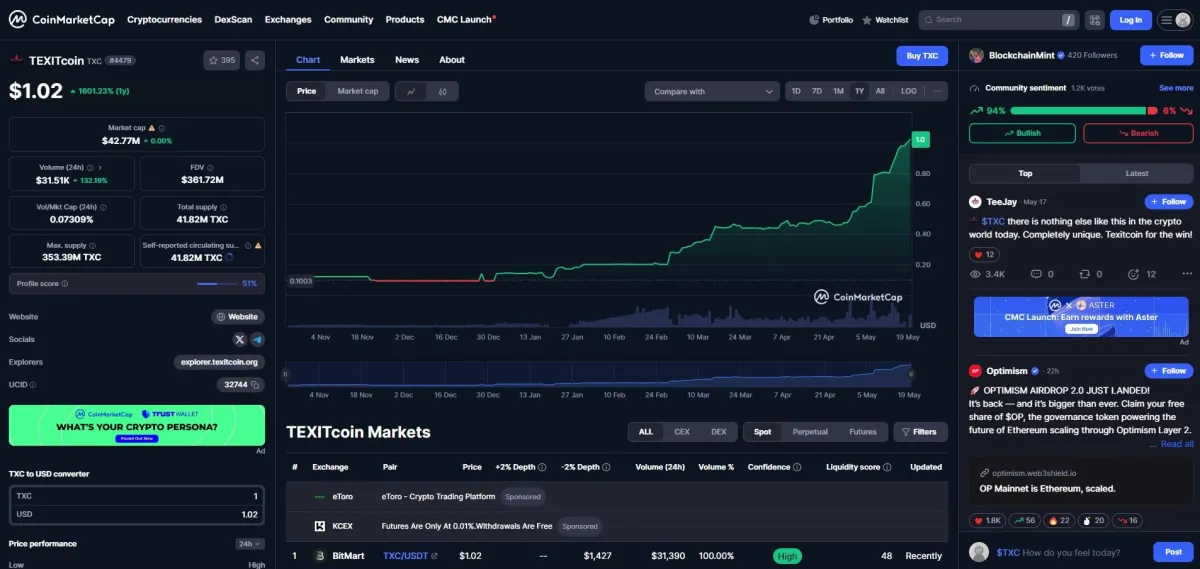Image resolution: width=1200 pixels, height=569 pixels.
Task: Focus the Search input field
Action: click(997, 19)
